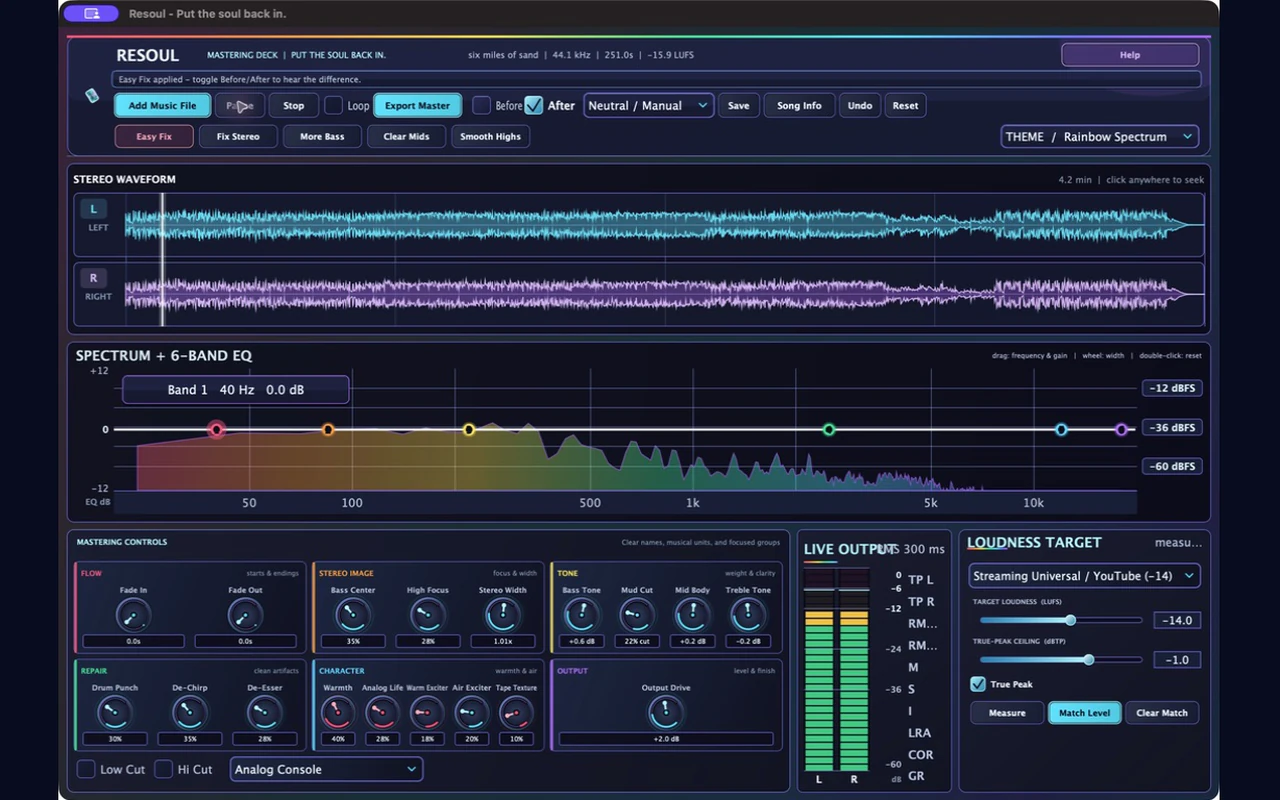The image size is (1280, 800).
Task: Click the Air Exciter knob
Action: coord(471,713)
